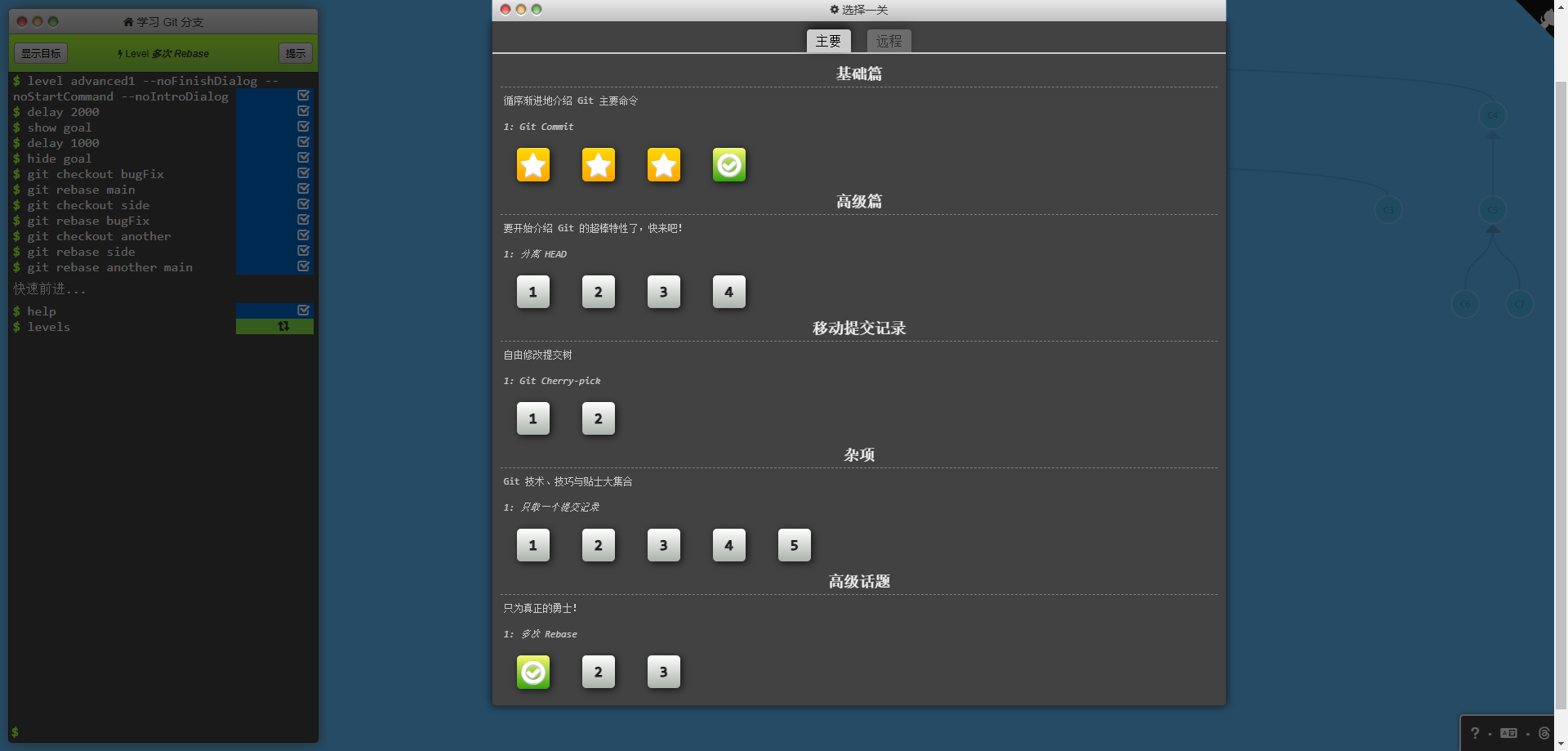This screenshot has width=1568, height=751.
Task: Pick level 3 under 高级话题
Action: pyautogui.click(x=664, y=672)
